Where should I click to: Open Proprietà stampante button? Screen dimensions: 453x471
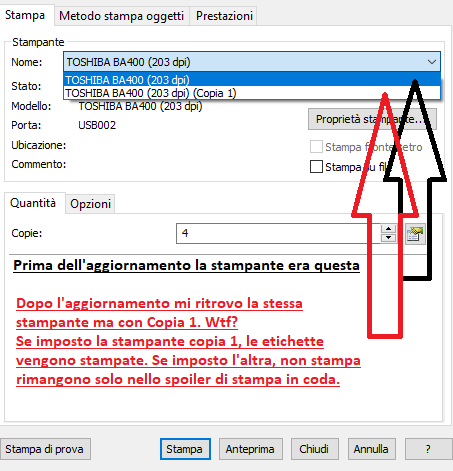tap(372, 119)
